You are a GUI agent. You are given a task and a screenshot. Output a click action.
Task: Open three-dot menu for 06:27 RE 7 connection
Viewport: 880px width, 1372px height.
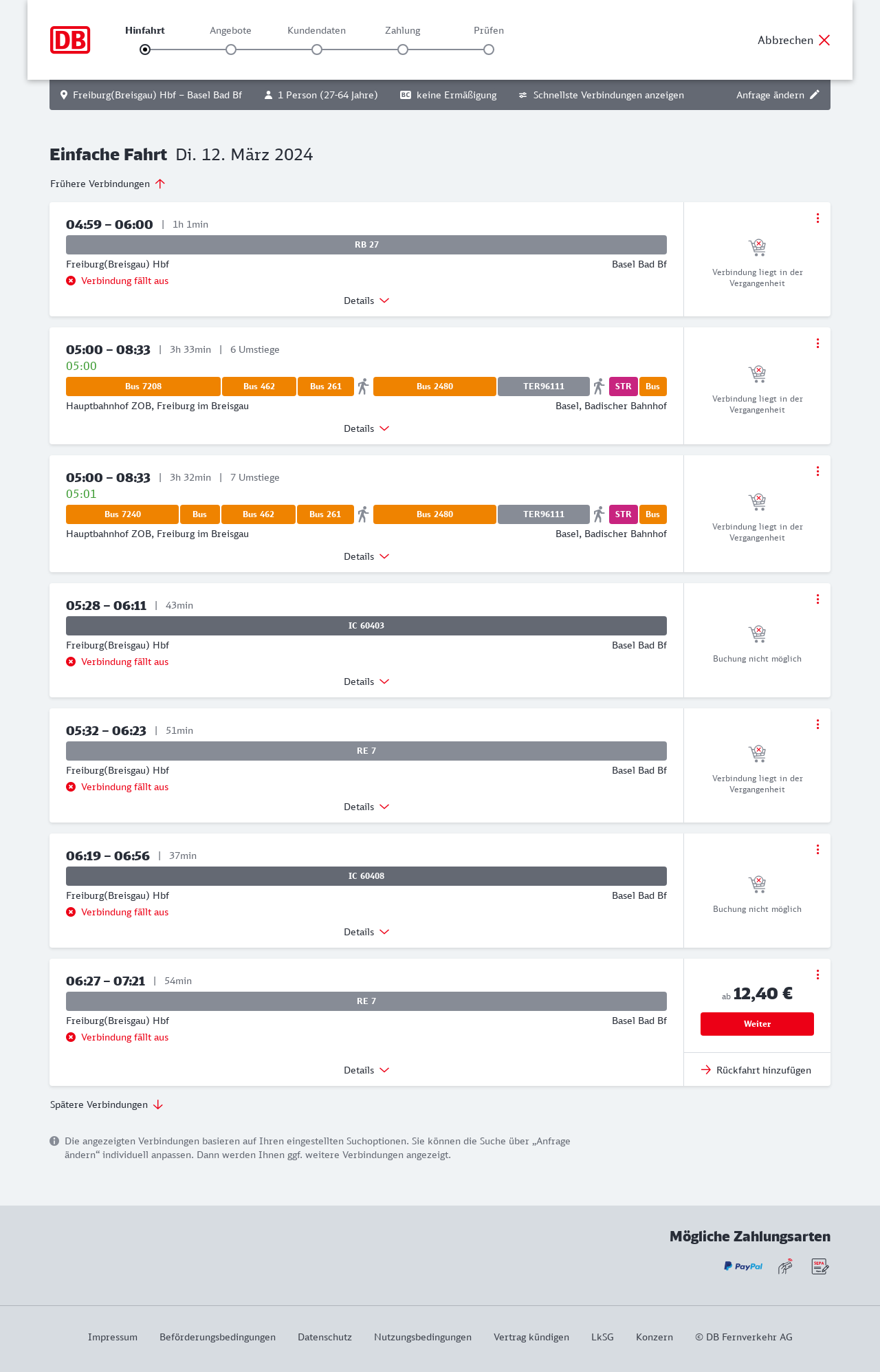click(x=817, y=974)
